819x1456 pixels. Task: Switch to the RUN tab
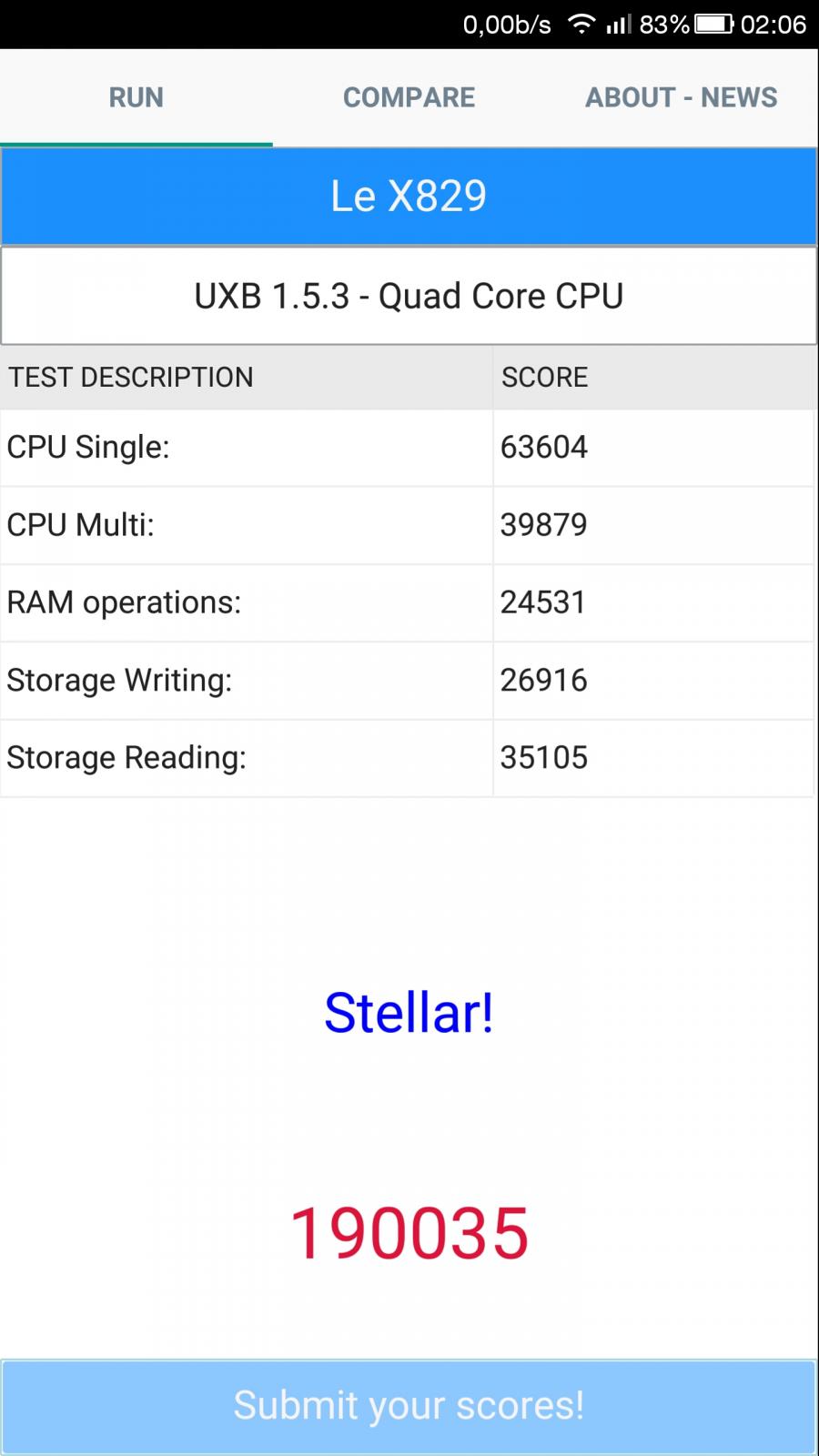pos(136,97)
